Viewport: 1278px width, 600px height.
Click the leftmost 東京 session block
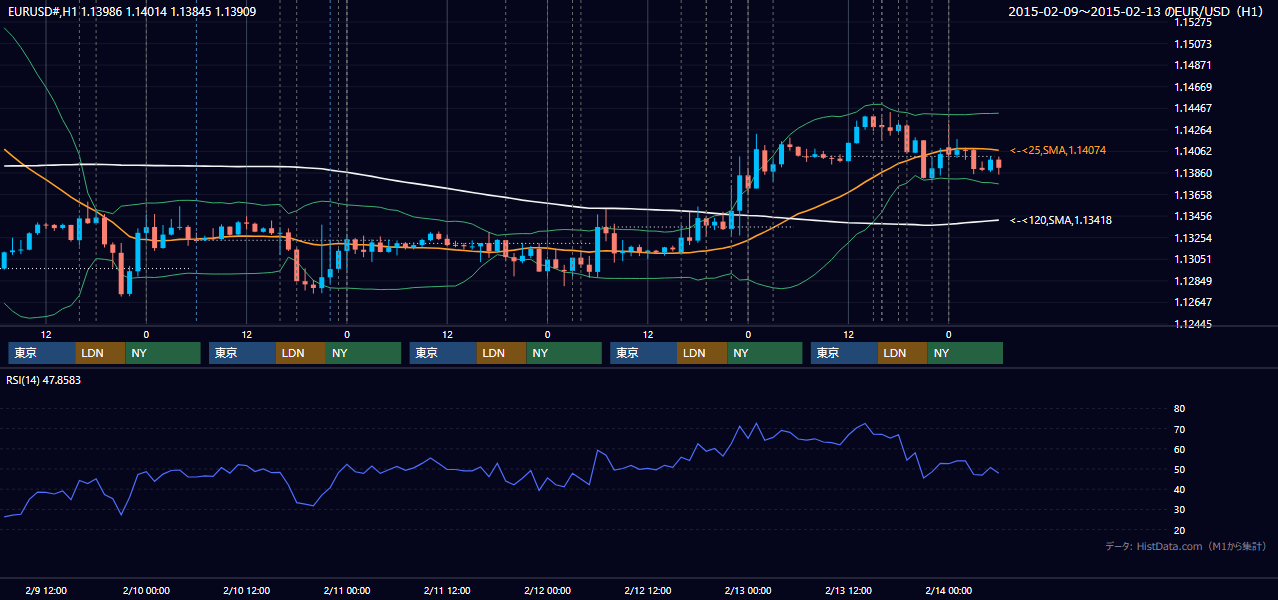point(42,353)
